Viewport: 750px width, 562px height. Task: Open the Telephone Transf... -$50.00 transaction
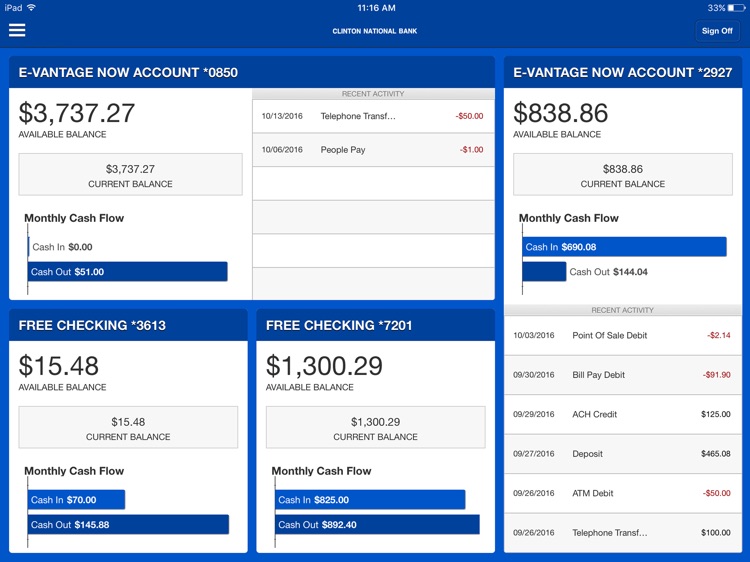click(x=373, y=116)
